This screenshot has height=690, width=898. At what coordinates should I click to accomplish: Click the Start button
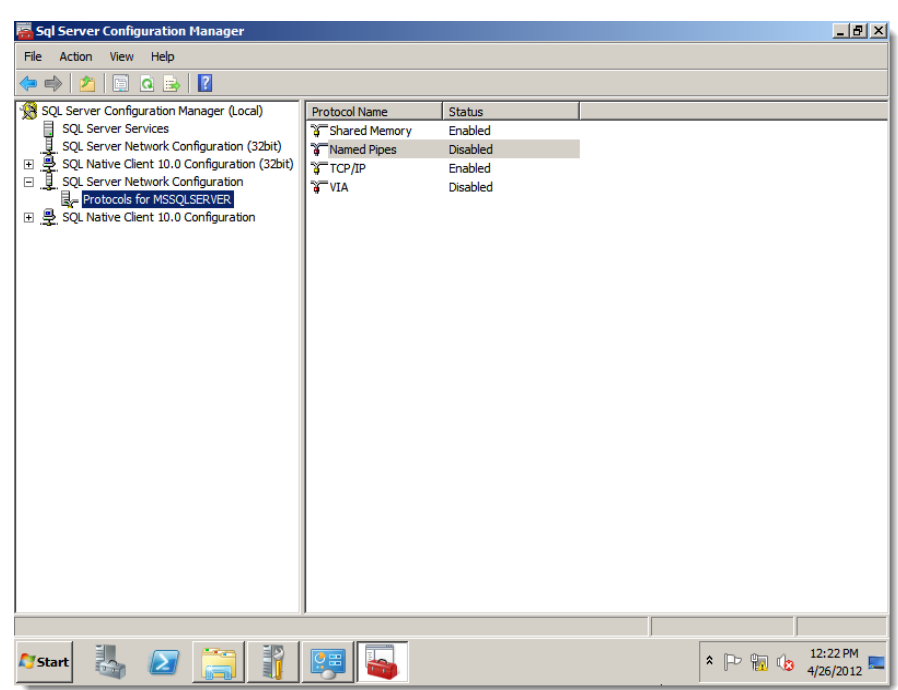point(43,662)
